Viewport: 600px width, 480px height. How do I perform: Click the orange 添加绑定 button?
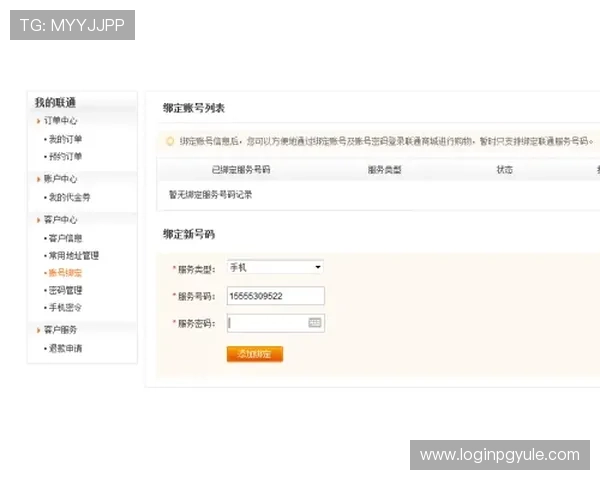pos(255,354)
